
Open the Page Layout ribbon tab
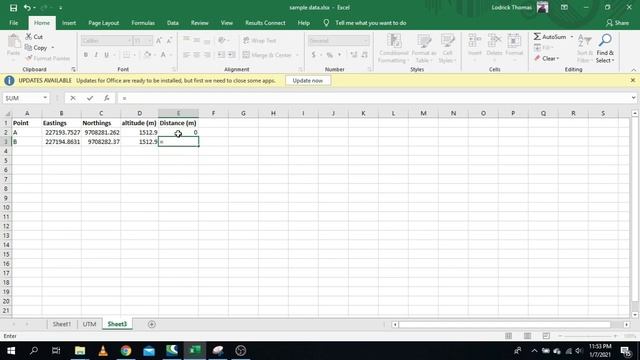(103, 23)
